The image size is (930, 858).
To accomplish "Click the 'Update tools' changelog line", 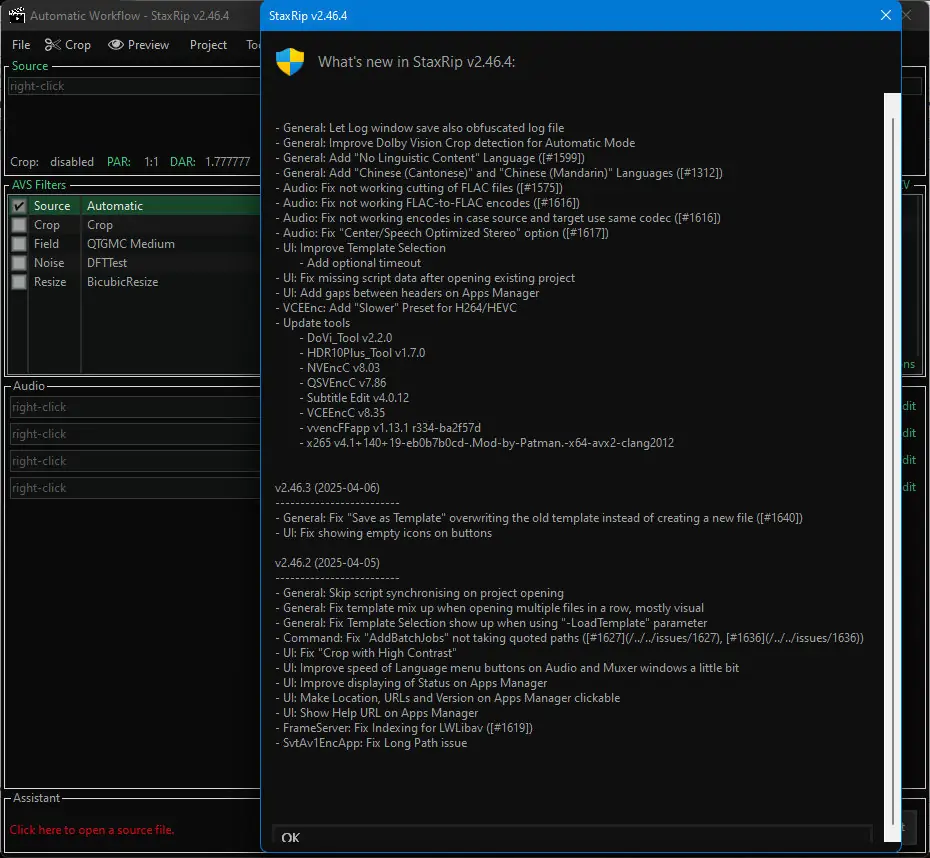I will point(313,323).
